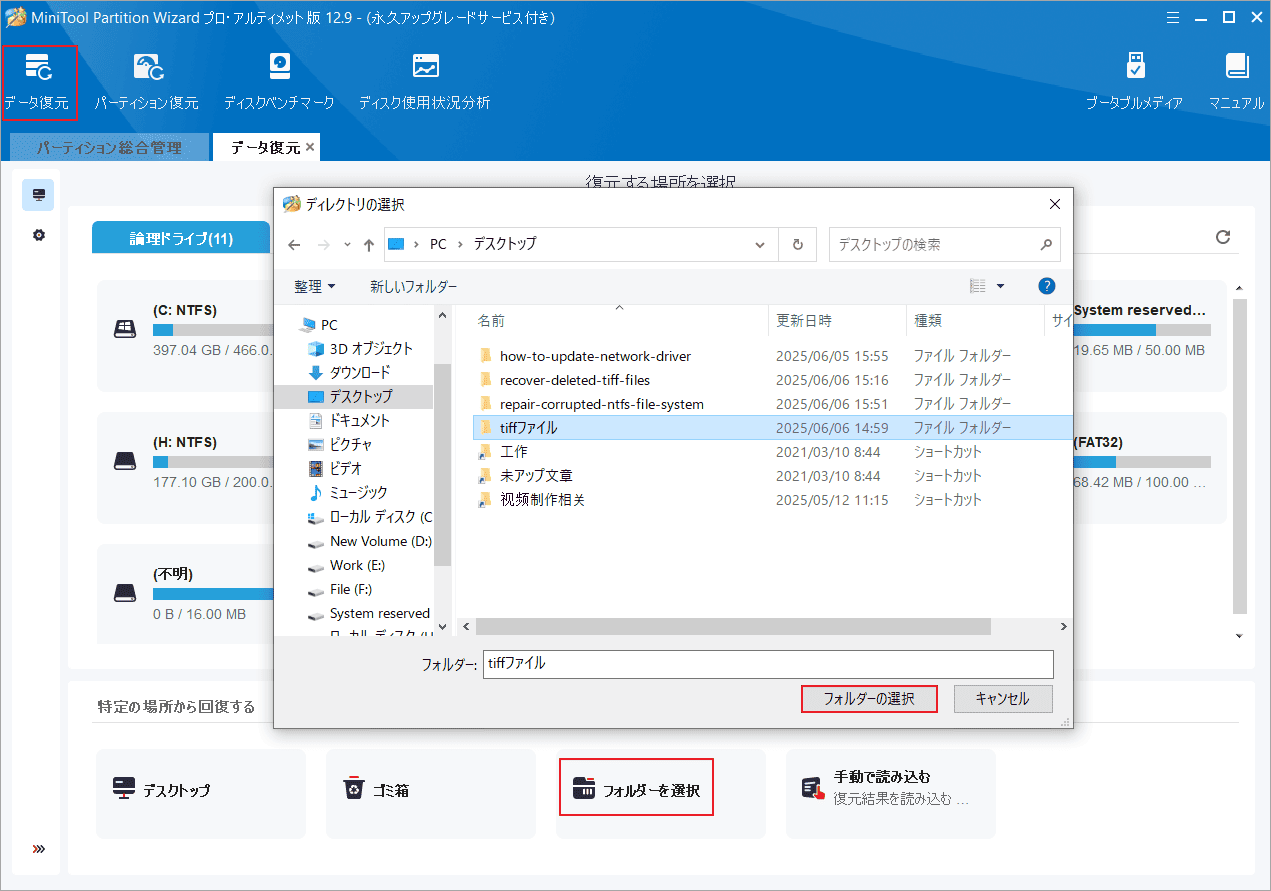Image resolution: width=1271 pixels, height=891 pixels.
Task: Refresh the drive list with the refresh icon
Action: 1222,237
